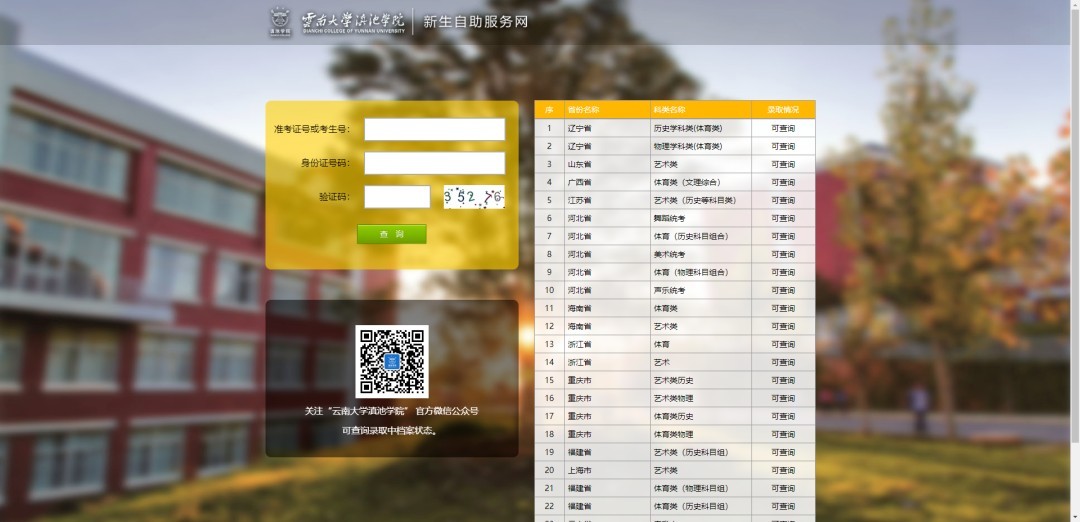Image resolution: width=1080 pixels, height=522 pixels.
Task: Click the 关注云南大学滇池学院官方微信公众号 text
Action: [391, 411]
